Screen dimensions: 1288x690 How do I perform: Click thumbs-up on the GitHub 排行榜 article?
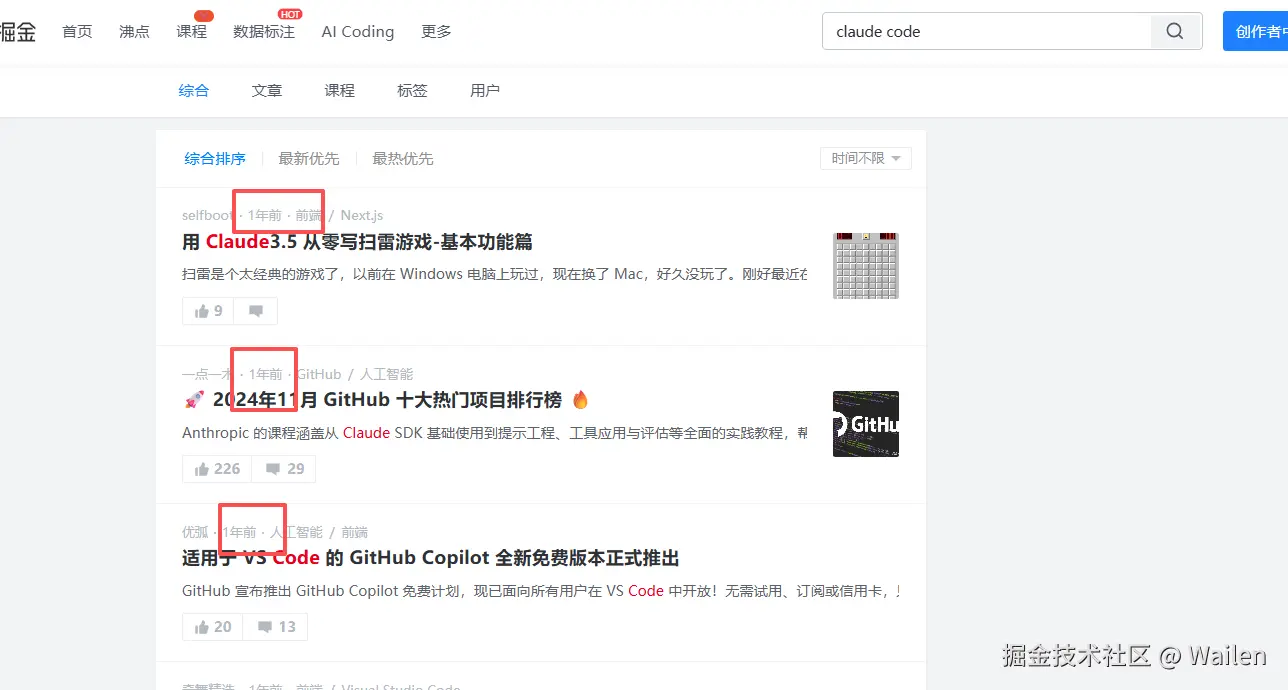coord(216,468)
